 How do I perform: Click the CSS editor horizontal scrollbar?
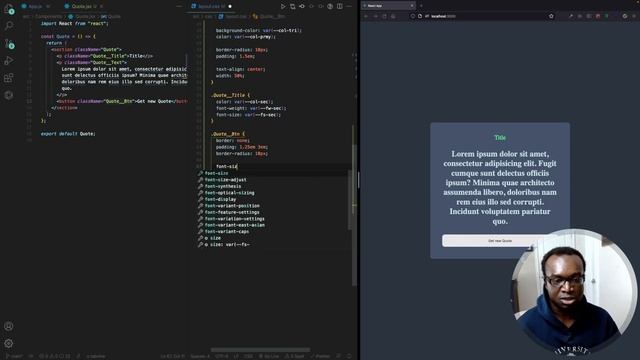260,350
